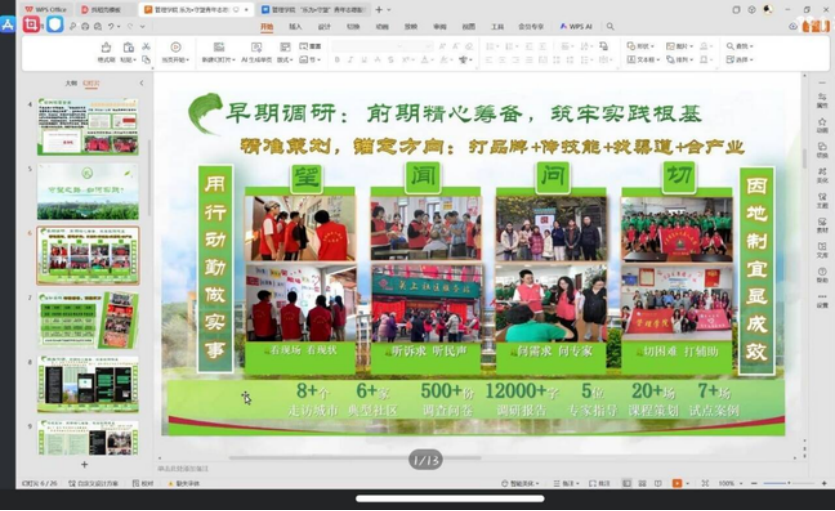
Task: Click the Format Painter brush icon
Action: pyautogui.click(x=106, y=47)
